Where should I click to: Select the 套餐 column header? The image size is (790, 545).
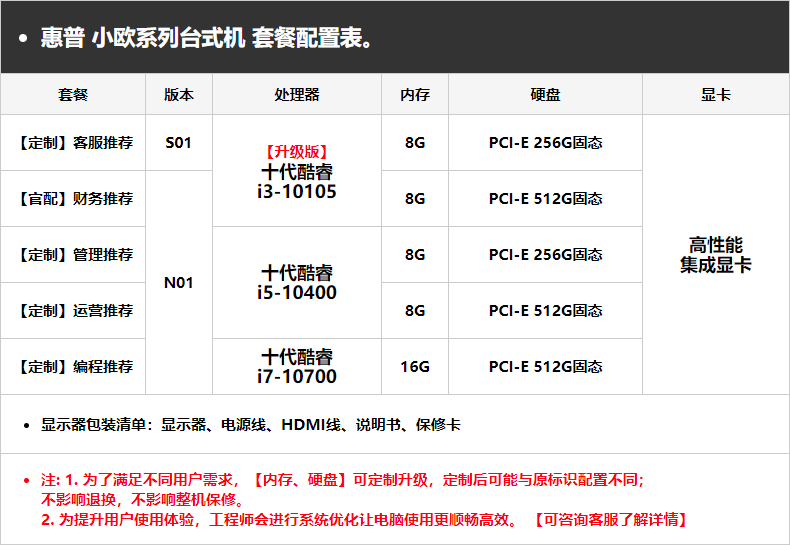tap(73, 94)
